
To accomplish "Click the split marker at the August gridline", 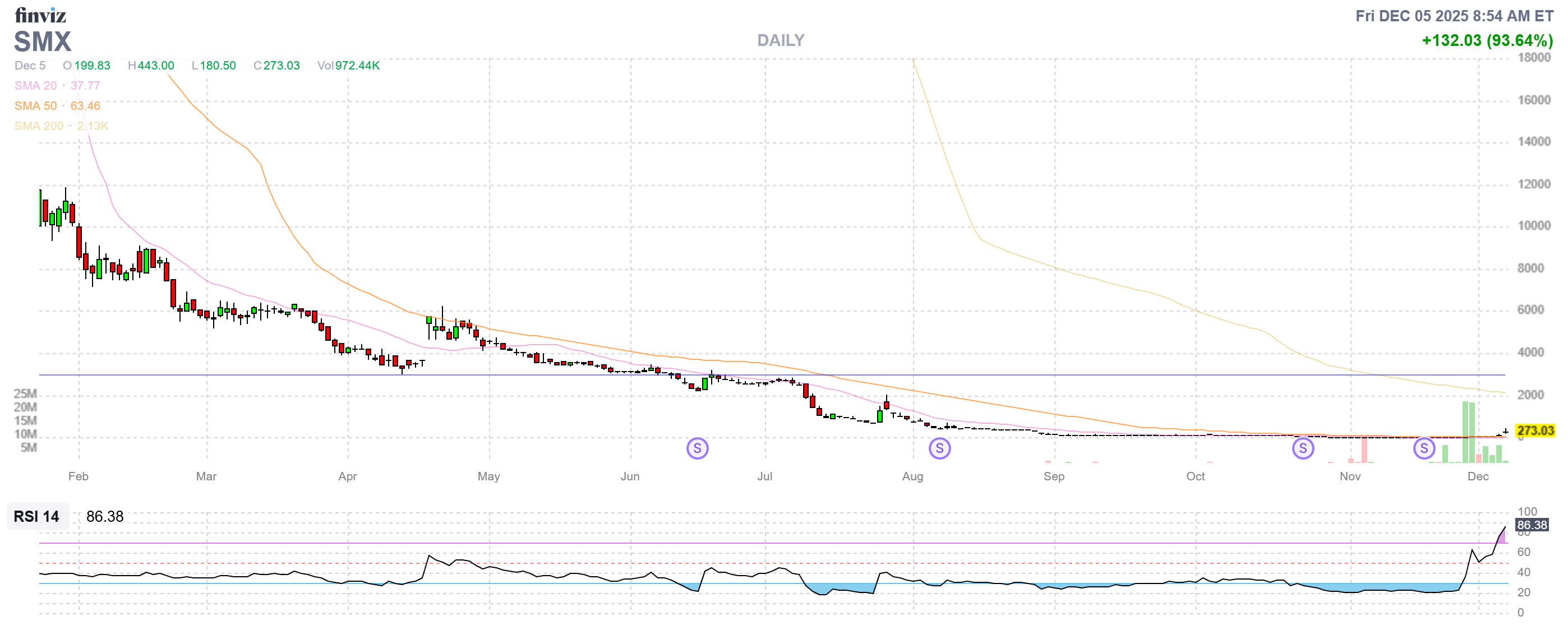I will [939, 449].
